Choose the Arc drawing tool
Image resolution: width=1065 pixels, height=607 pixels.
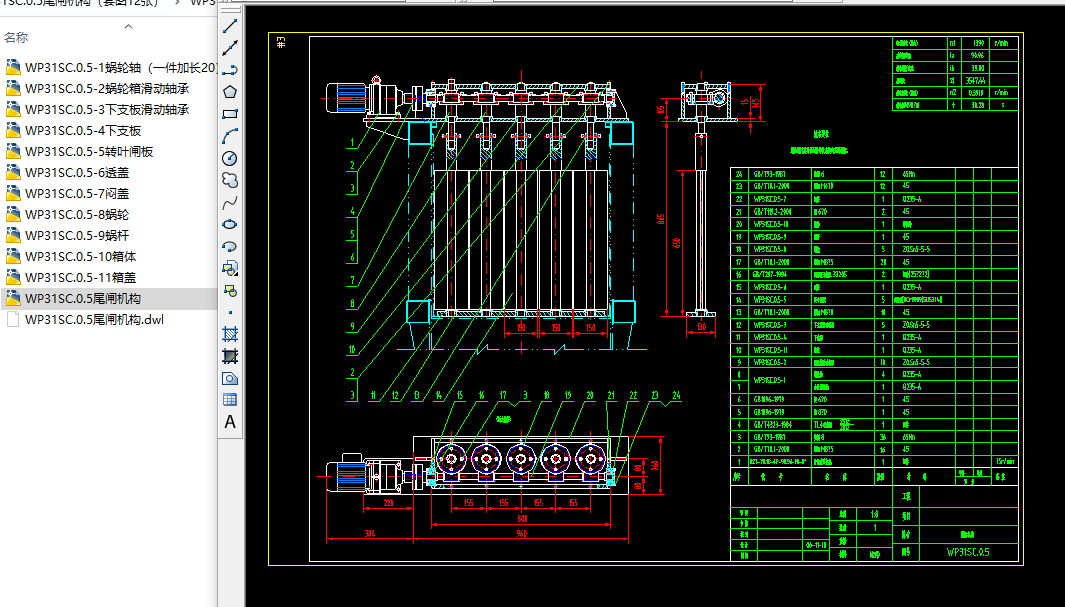tap(229, 133)
